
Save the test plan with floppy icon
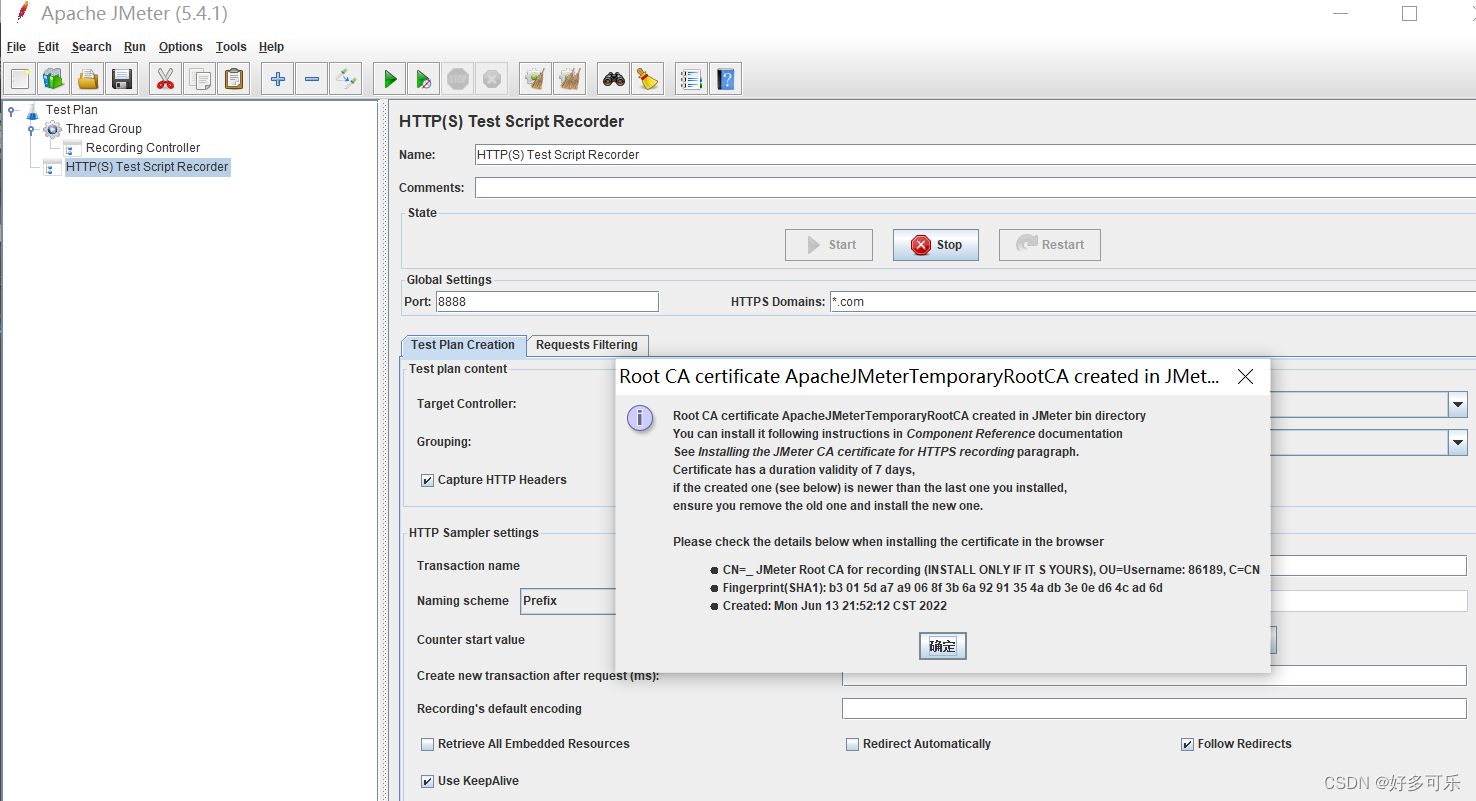(x=122, y=79)
